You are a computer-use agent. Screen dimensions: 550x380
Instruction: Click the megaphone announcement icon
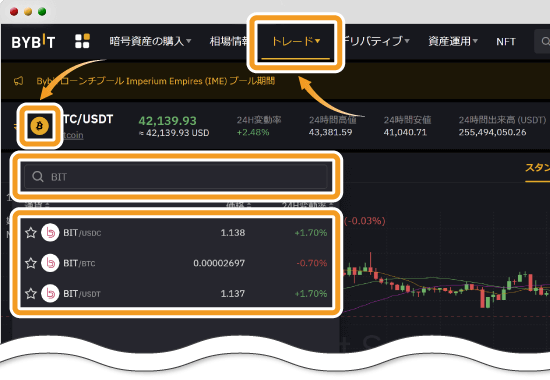[19, 81]
